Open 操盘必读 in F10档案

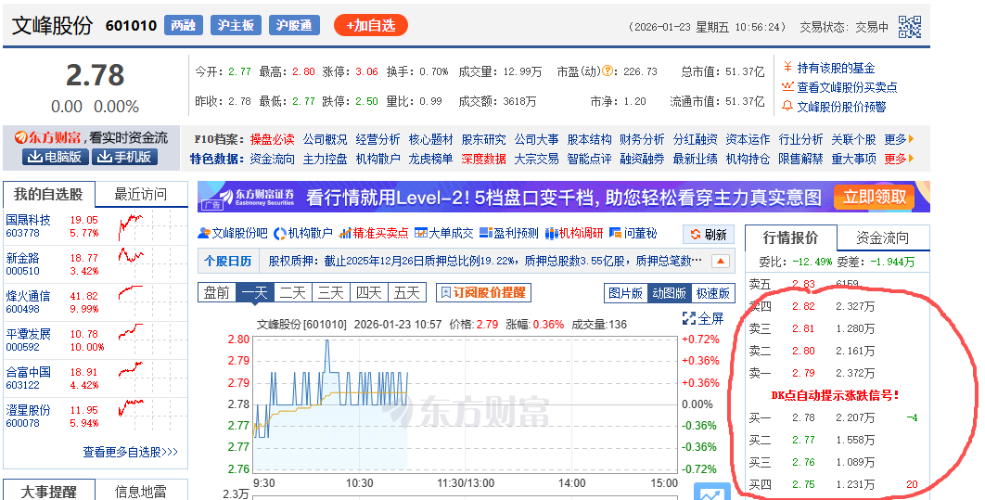[272, 139]
